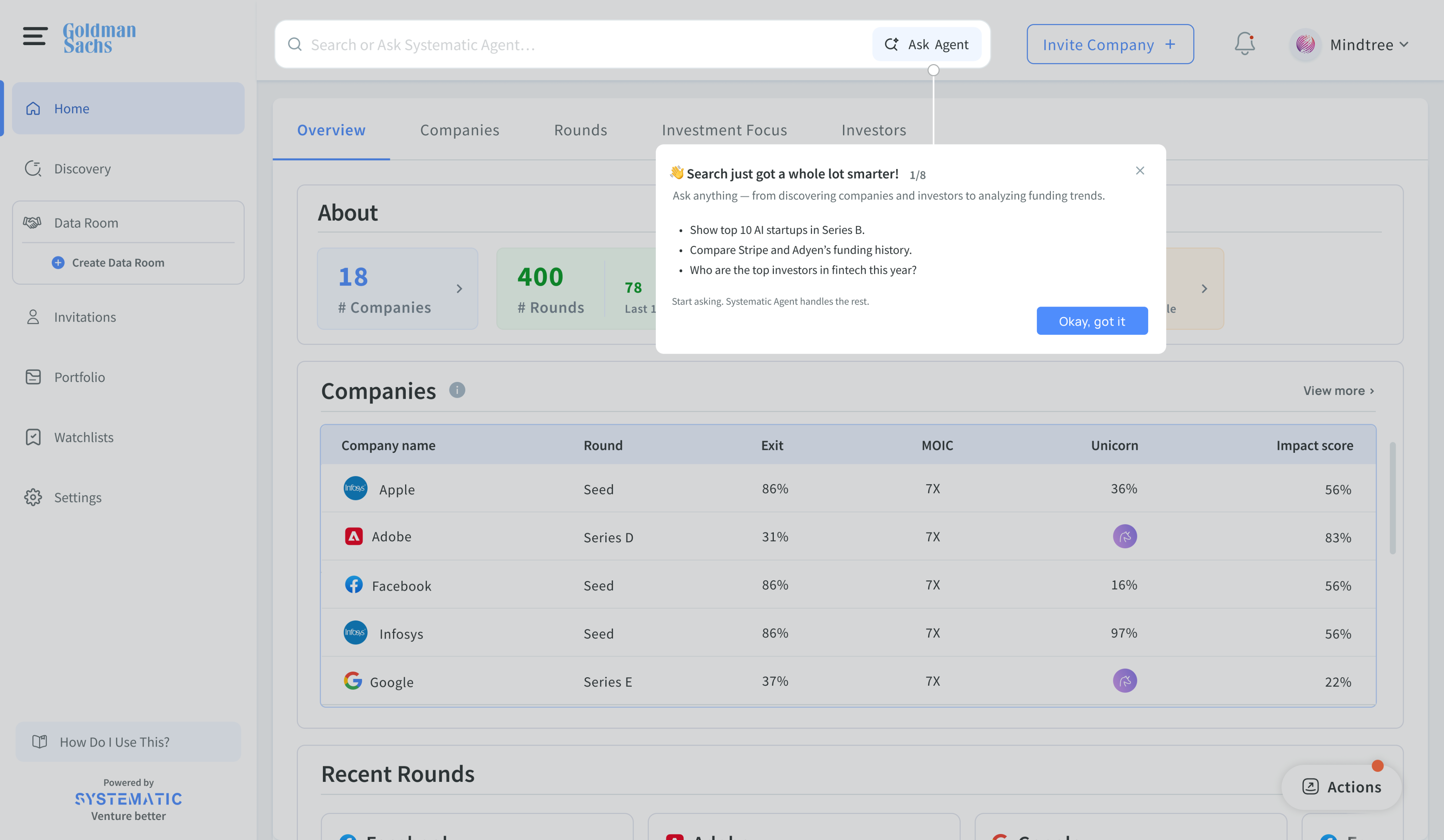The height and width of the screenshot is (840, 1444).
Task: Click the companies table scrollbar
Action: coord(1393,498)
